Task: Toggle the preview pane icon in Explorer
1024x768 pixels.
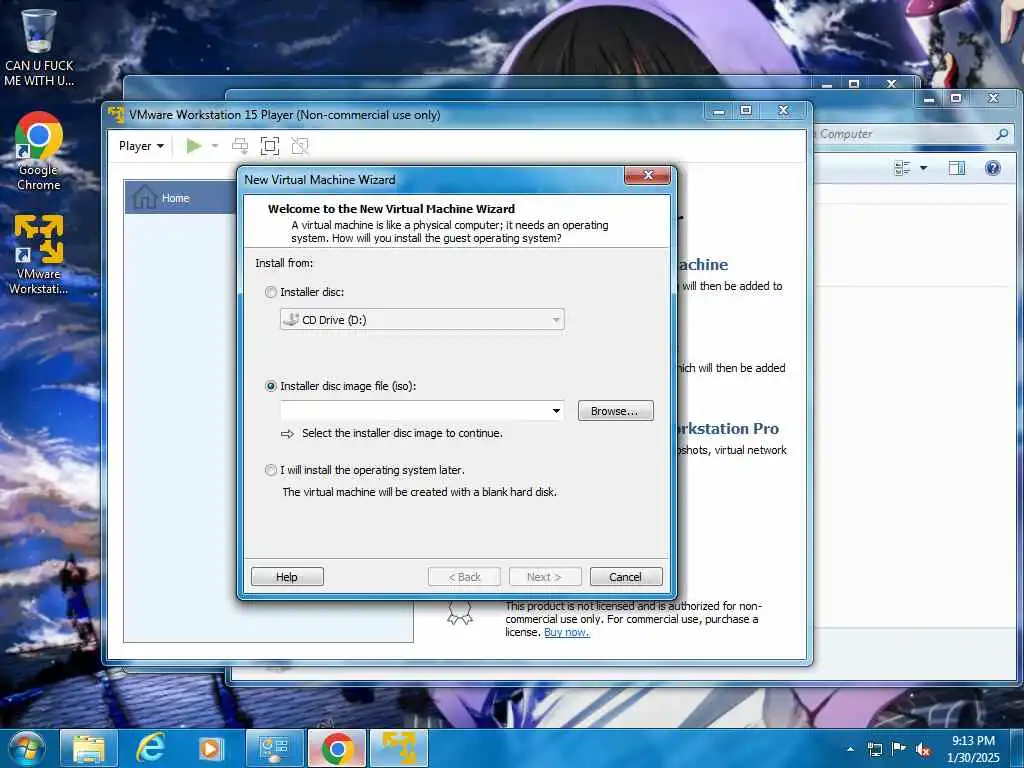Action: pos(956,168)
